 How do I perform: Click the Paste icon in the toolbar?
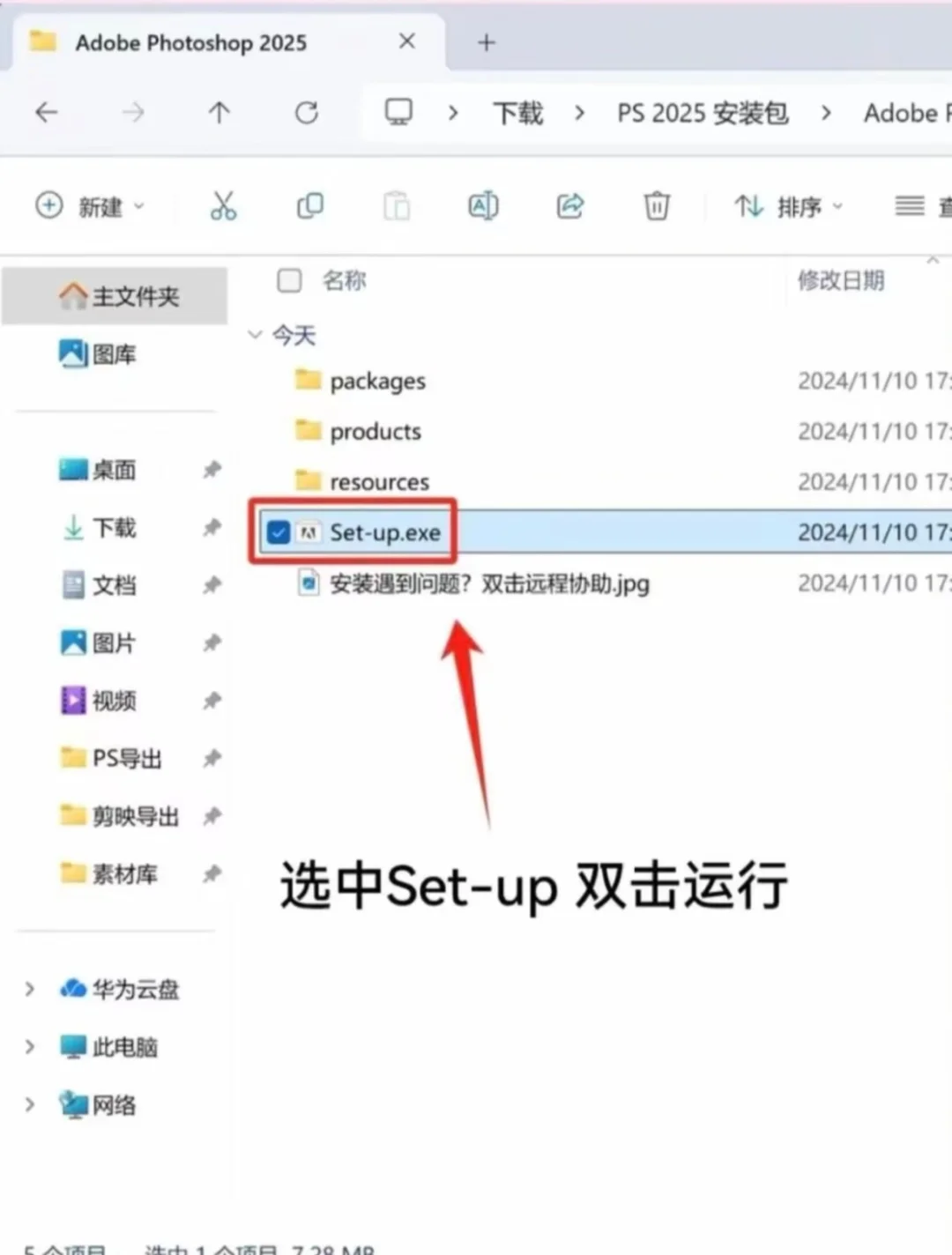(x=396, y=206)
